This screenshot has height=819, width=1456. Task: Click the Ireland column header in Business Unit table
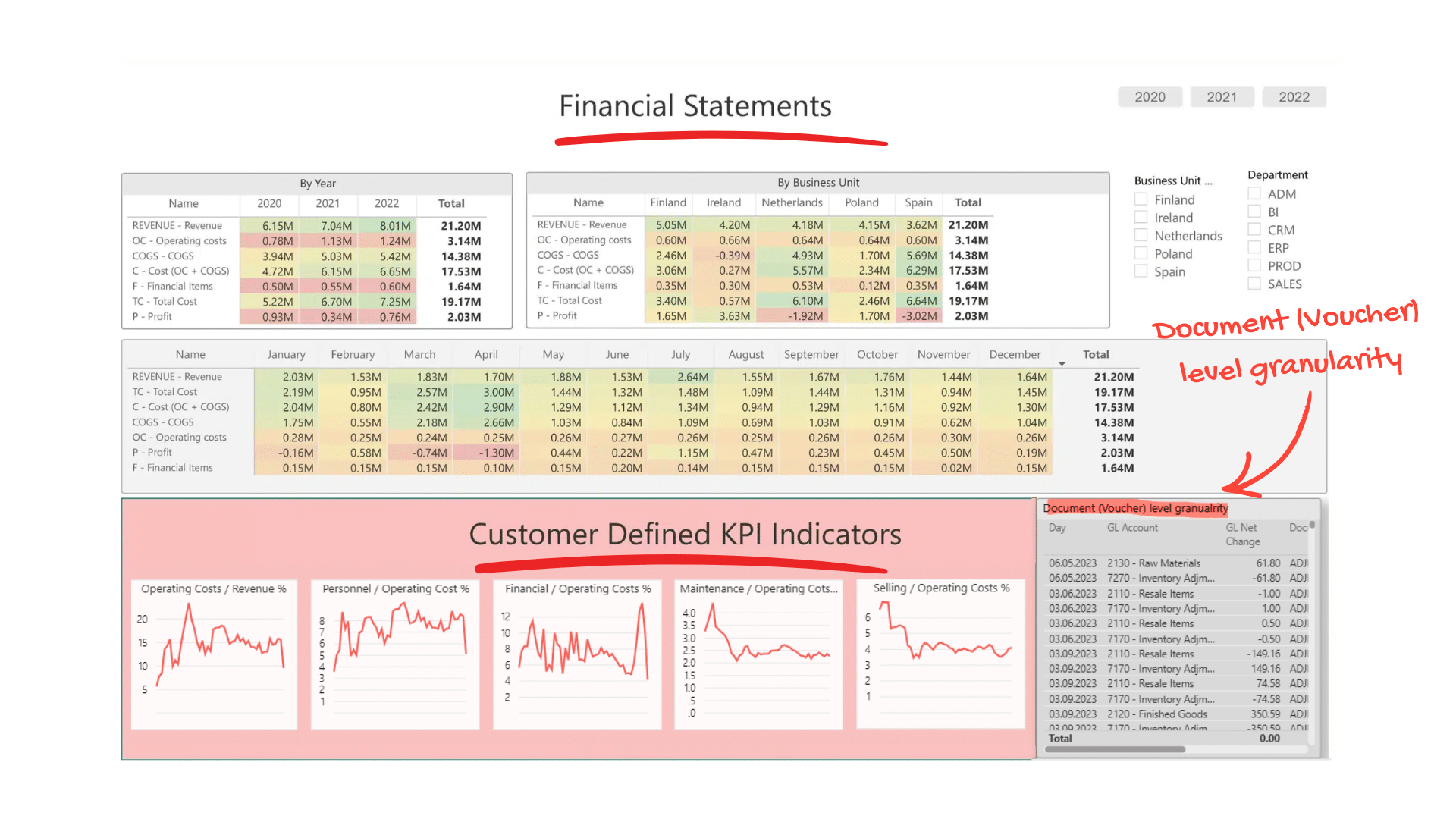[x=723, y=202]
